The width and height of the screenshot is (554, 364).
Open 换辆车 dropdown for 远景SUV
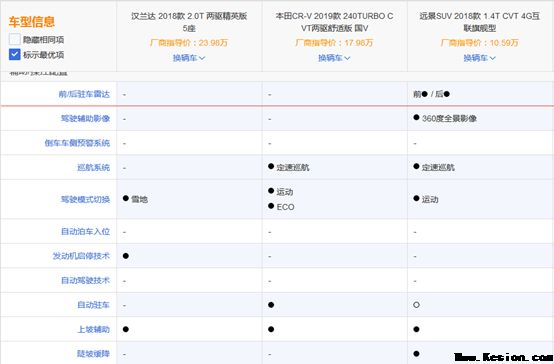tap(480, 58)
